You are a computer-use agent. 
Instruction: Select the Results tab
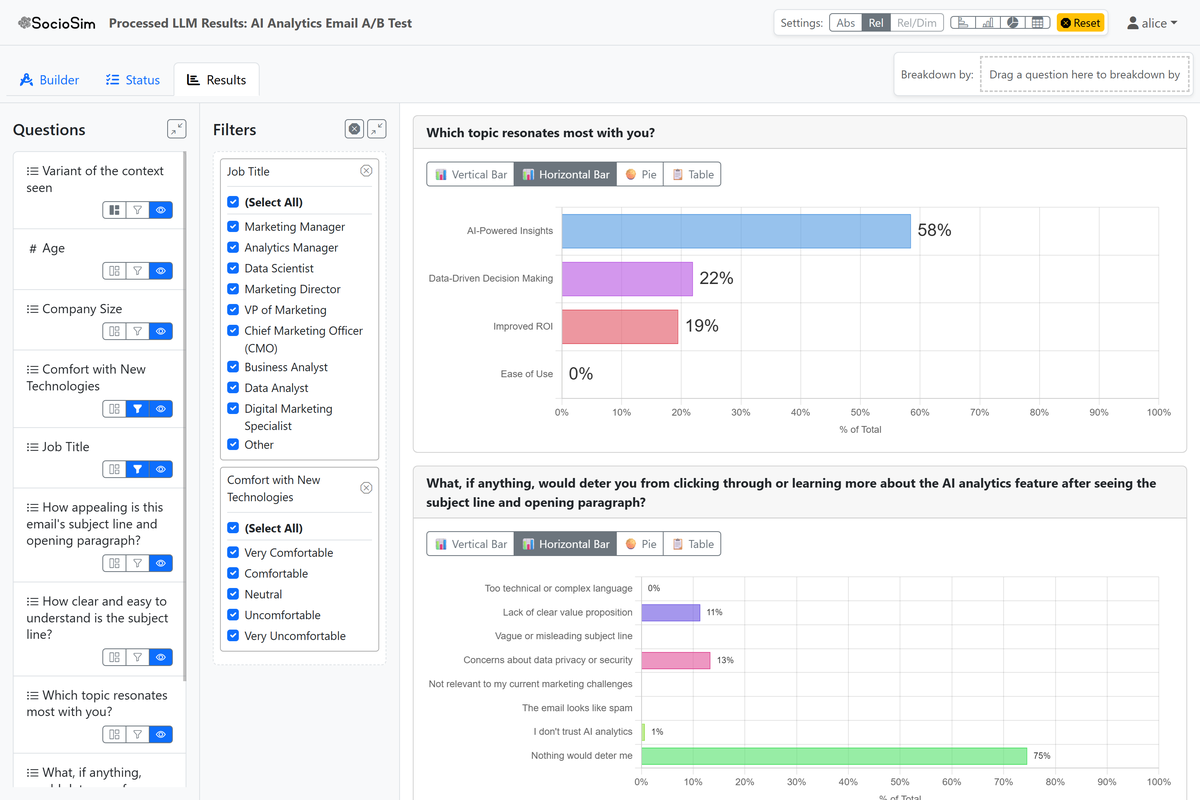217,80
